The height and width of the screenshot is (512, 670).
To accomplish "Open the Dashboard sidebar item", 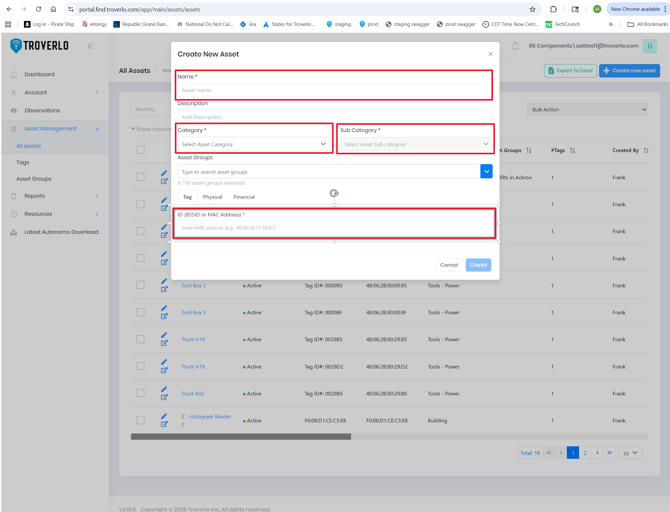I will [39, 74].
